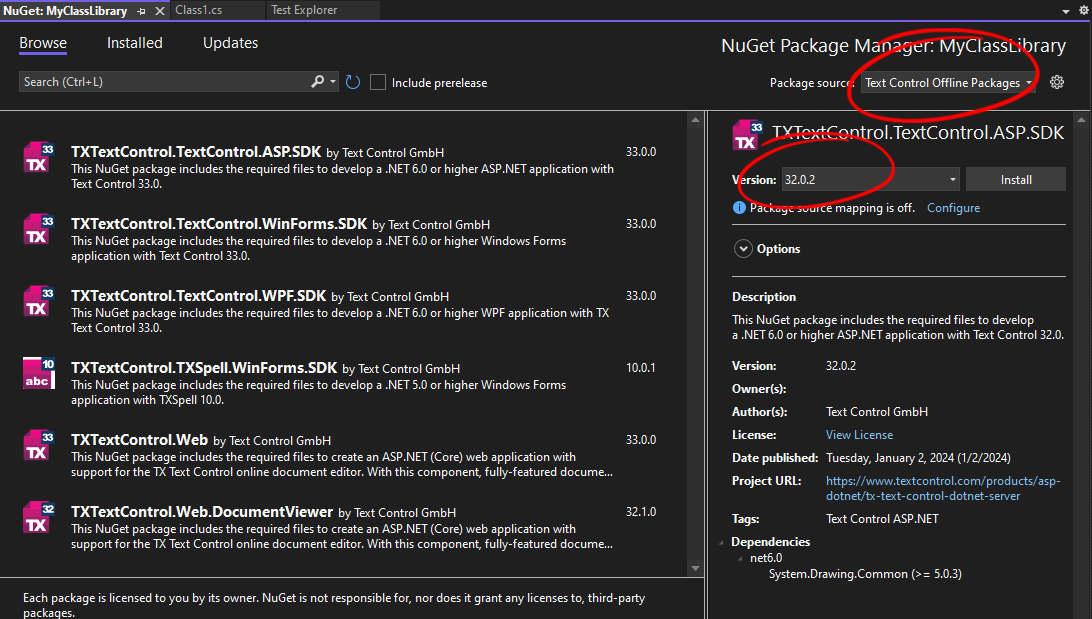Click the search magnifier icon

(318, 81)
